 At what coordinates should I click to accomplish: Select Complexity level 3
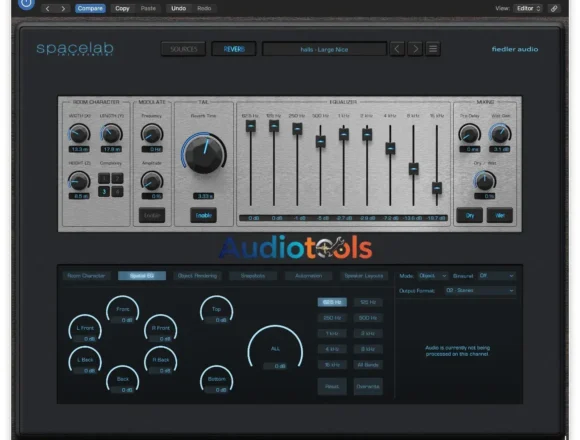[104, 192]
